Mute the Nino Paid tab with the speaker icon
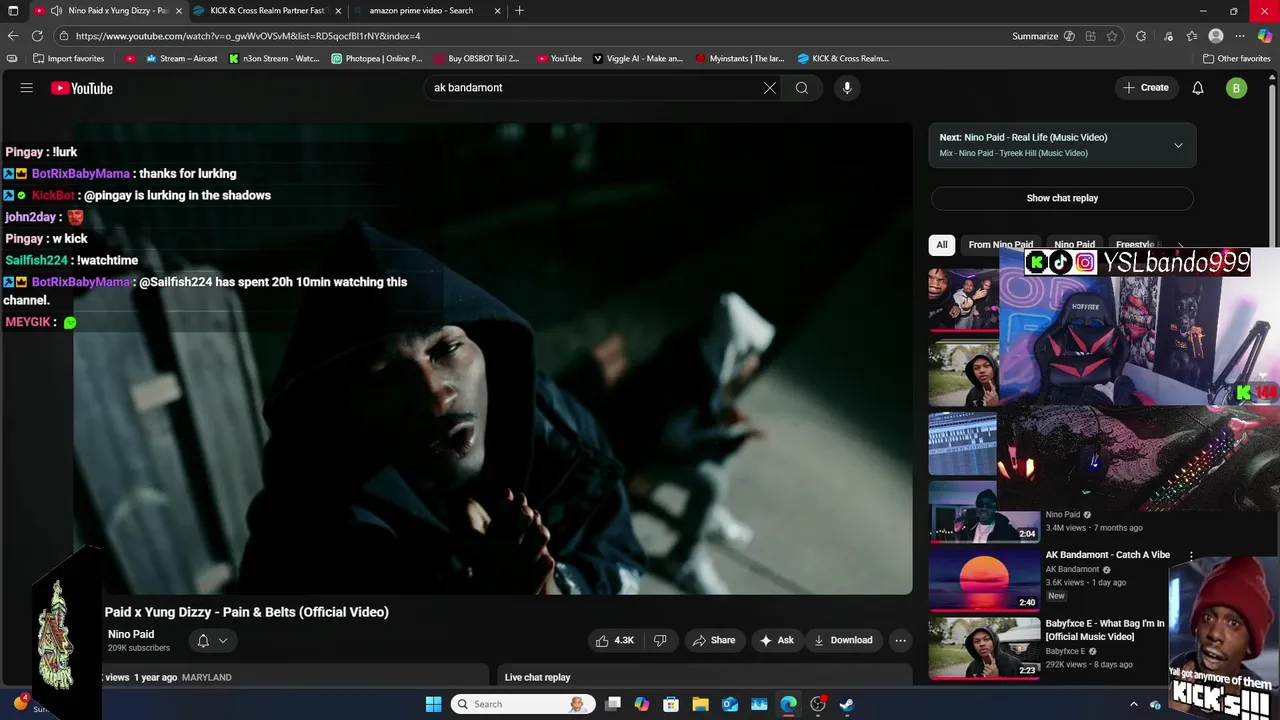 click(x=56, y=11)
